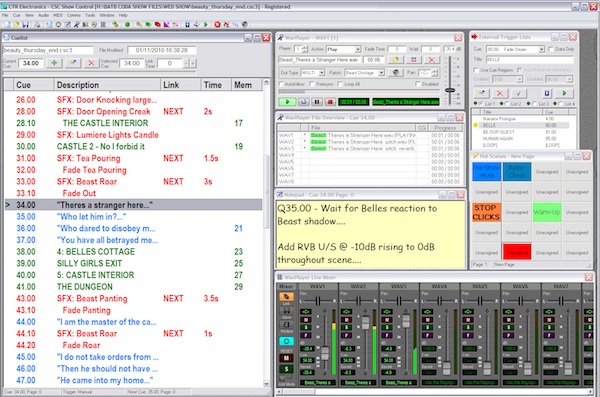This screenshot has height=397, width=600.
Task: Click the WavPlayer loop/restart button
Action: (x=303, y=102)
